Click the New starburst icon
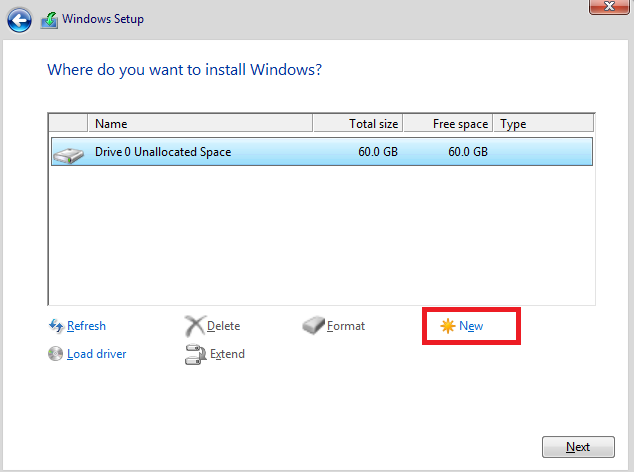Viewport: 634px width, 472px height. point(448,326)
